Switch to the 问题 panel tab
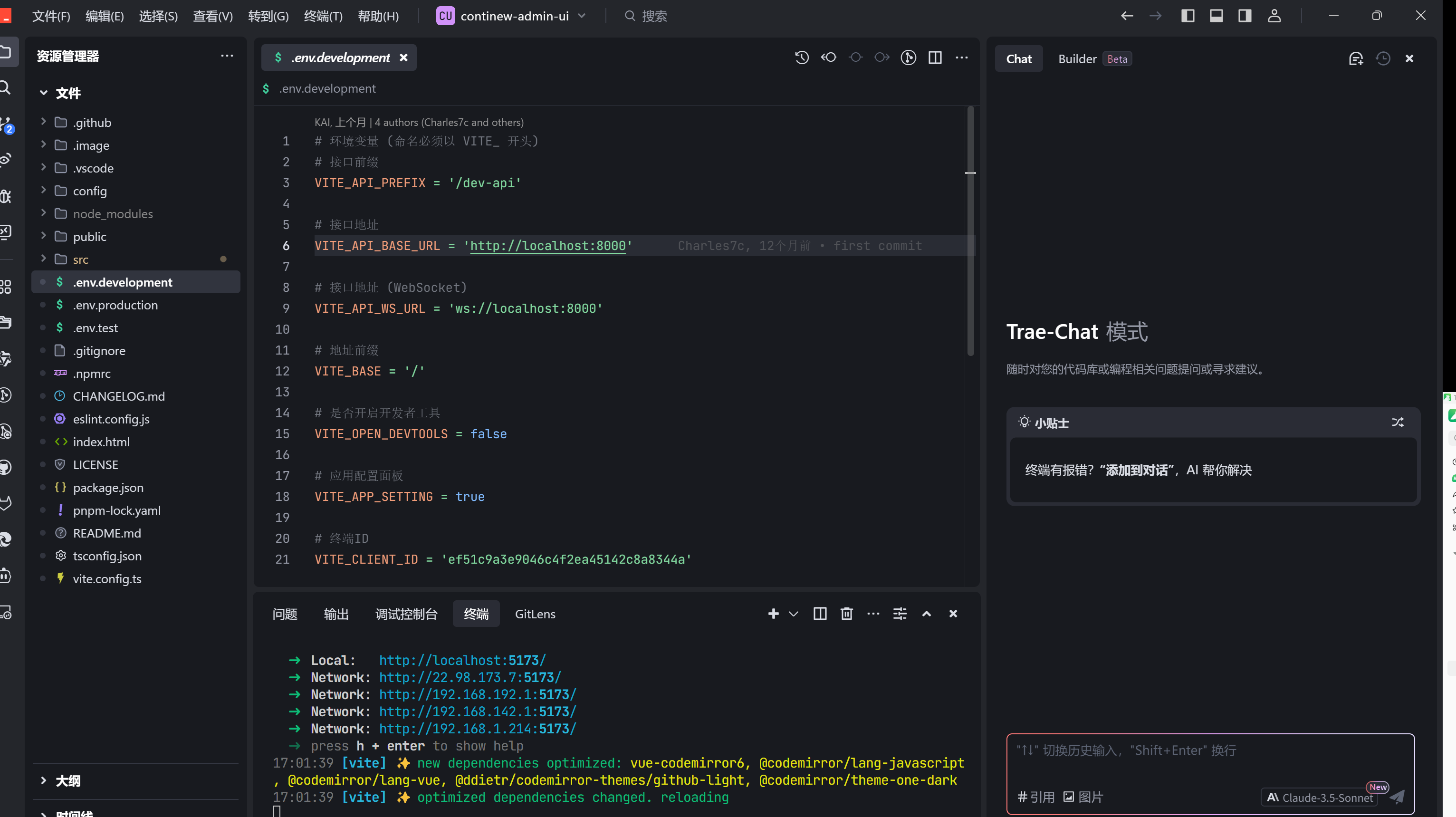 tap(284, 614)
